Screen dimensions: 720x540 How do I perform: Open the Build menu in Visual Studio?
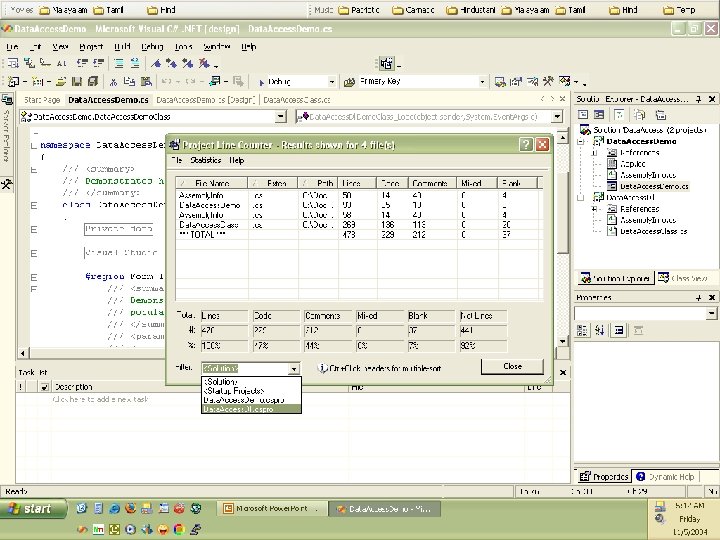coord(122,47)
